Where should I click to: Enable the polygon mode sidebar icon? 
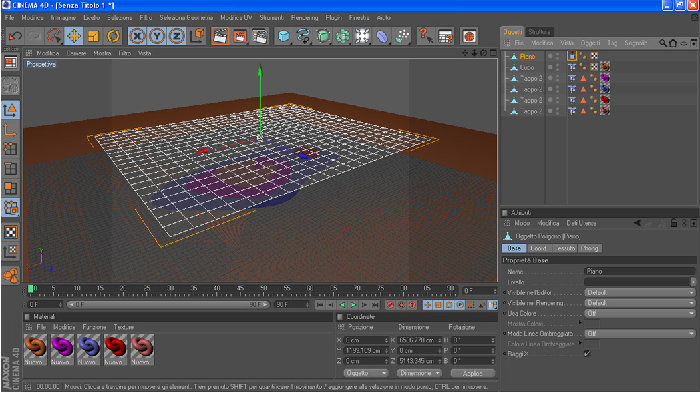[10, 188]
